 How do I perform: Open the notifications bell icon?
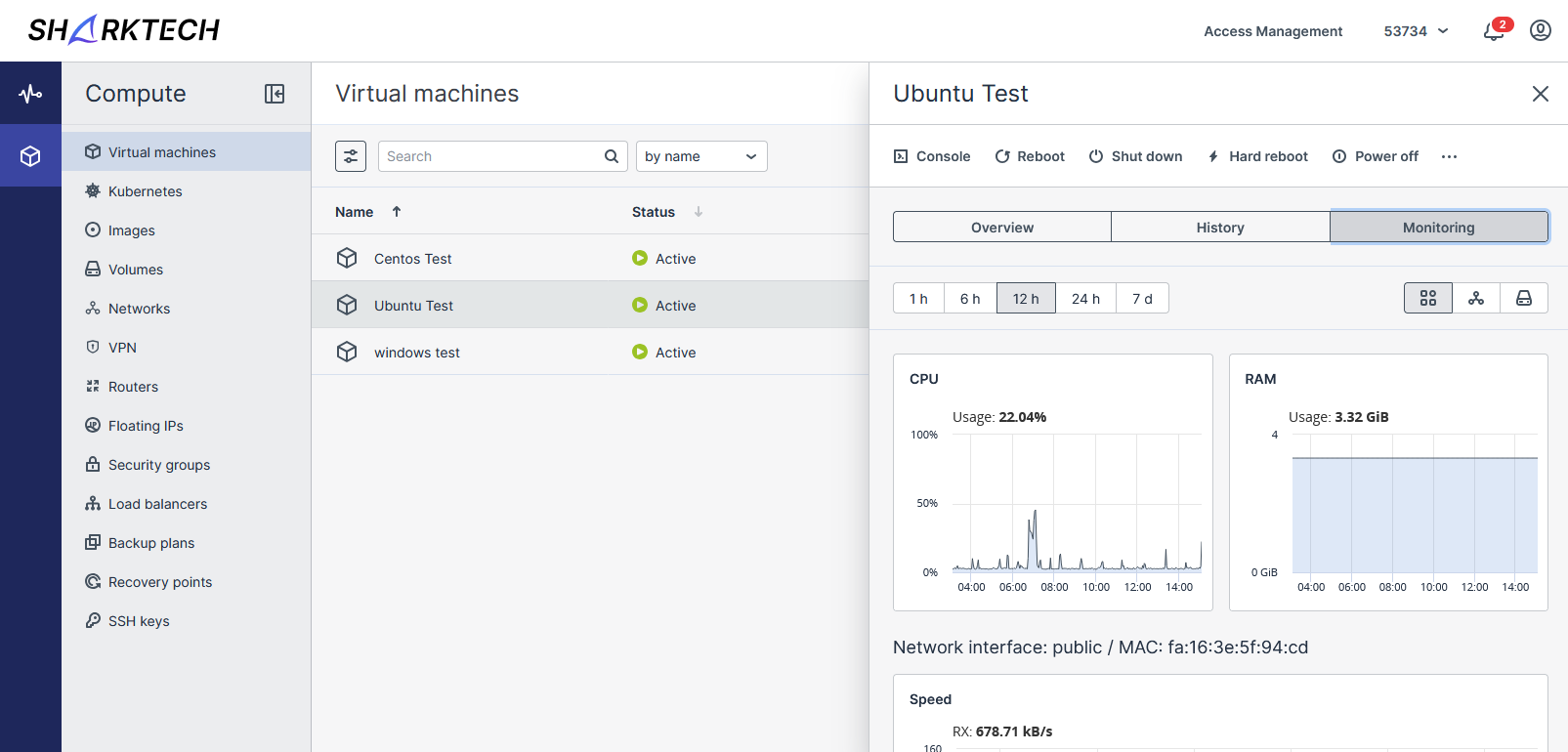pos(1493,31)
